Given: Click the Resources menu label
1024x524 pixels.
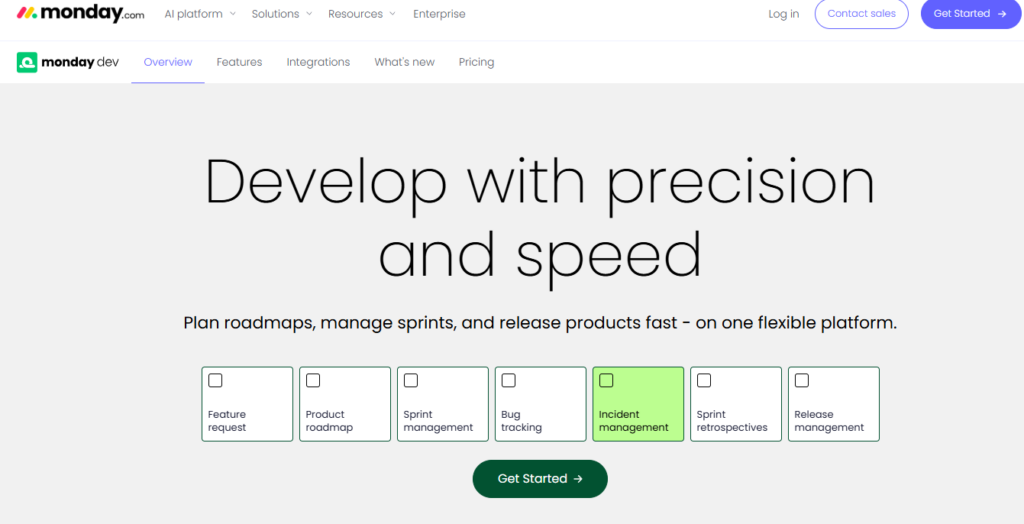Looking at the screenshot, I should point(356,14).
